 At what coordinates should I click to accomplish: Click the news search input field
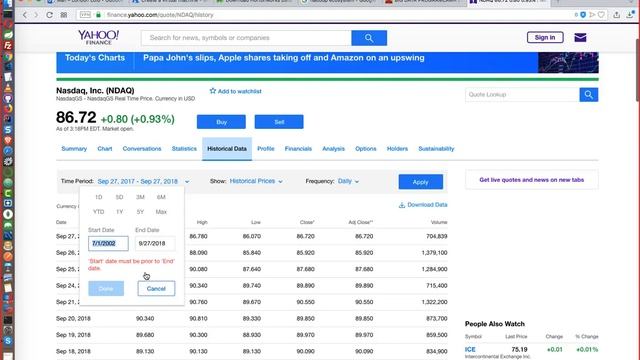click(246, 38)
